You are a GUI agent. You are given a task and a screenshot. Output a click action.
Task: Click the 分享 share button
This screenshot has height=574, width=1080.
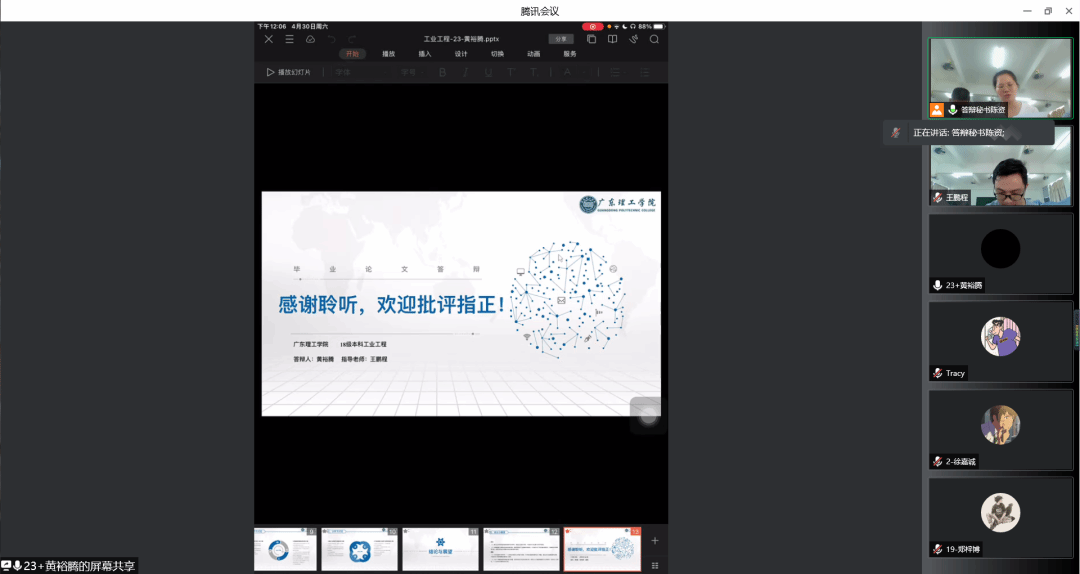[560, 39]
